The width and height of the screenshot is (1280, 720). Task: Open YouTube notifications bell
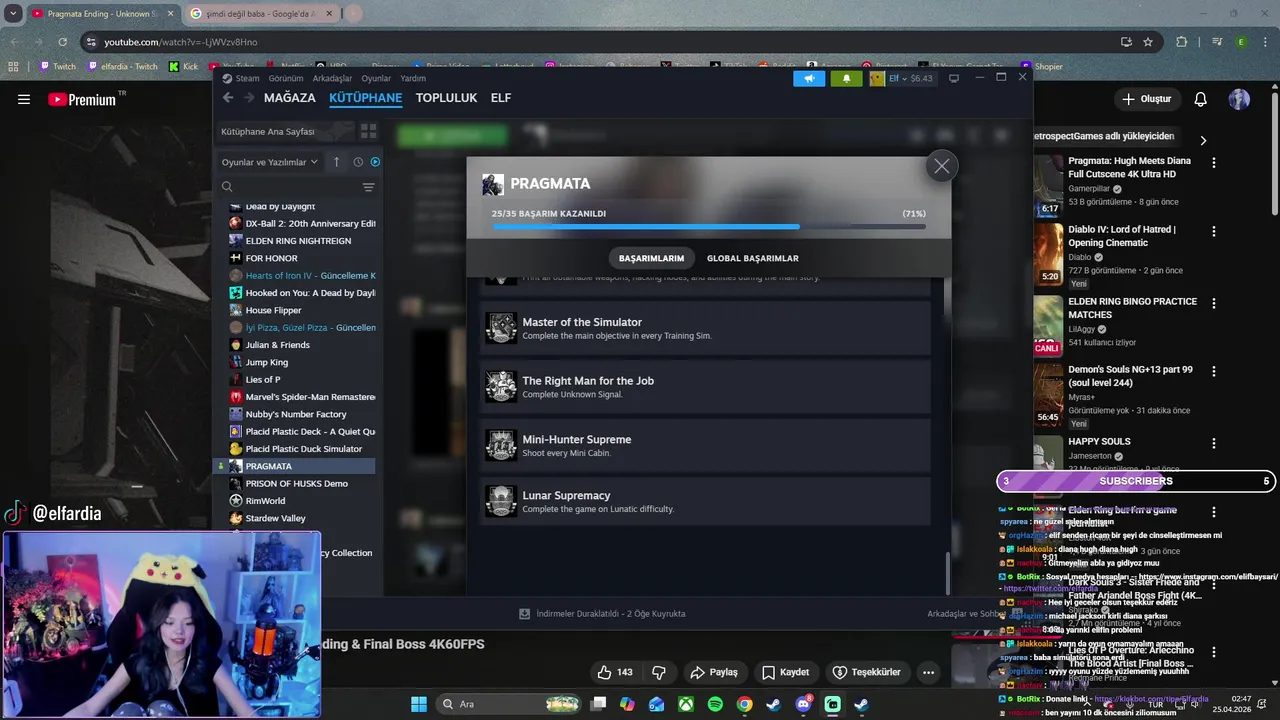[1201, 99]
